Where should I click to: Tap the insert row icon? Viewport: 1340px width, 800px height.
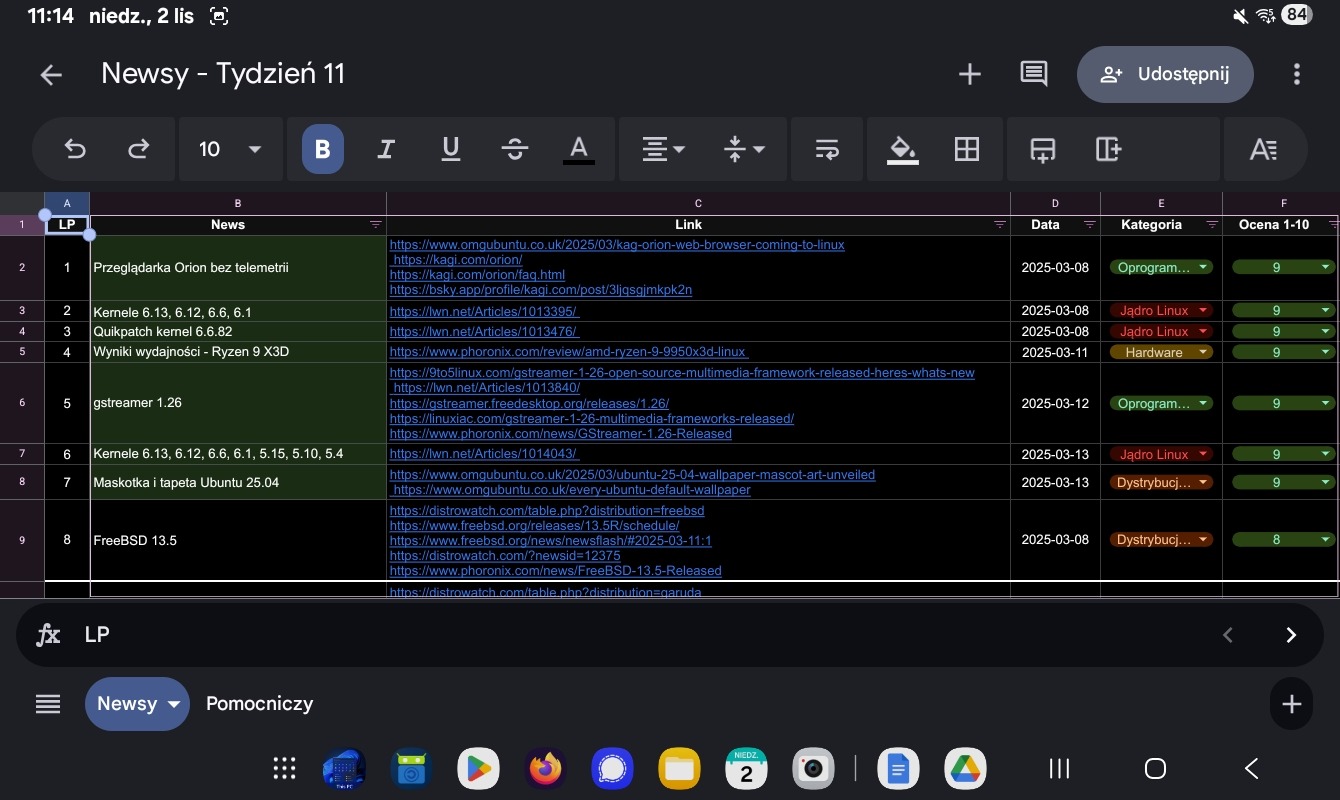point(1042,149)
